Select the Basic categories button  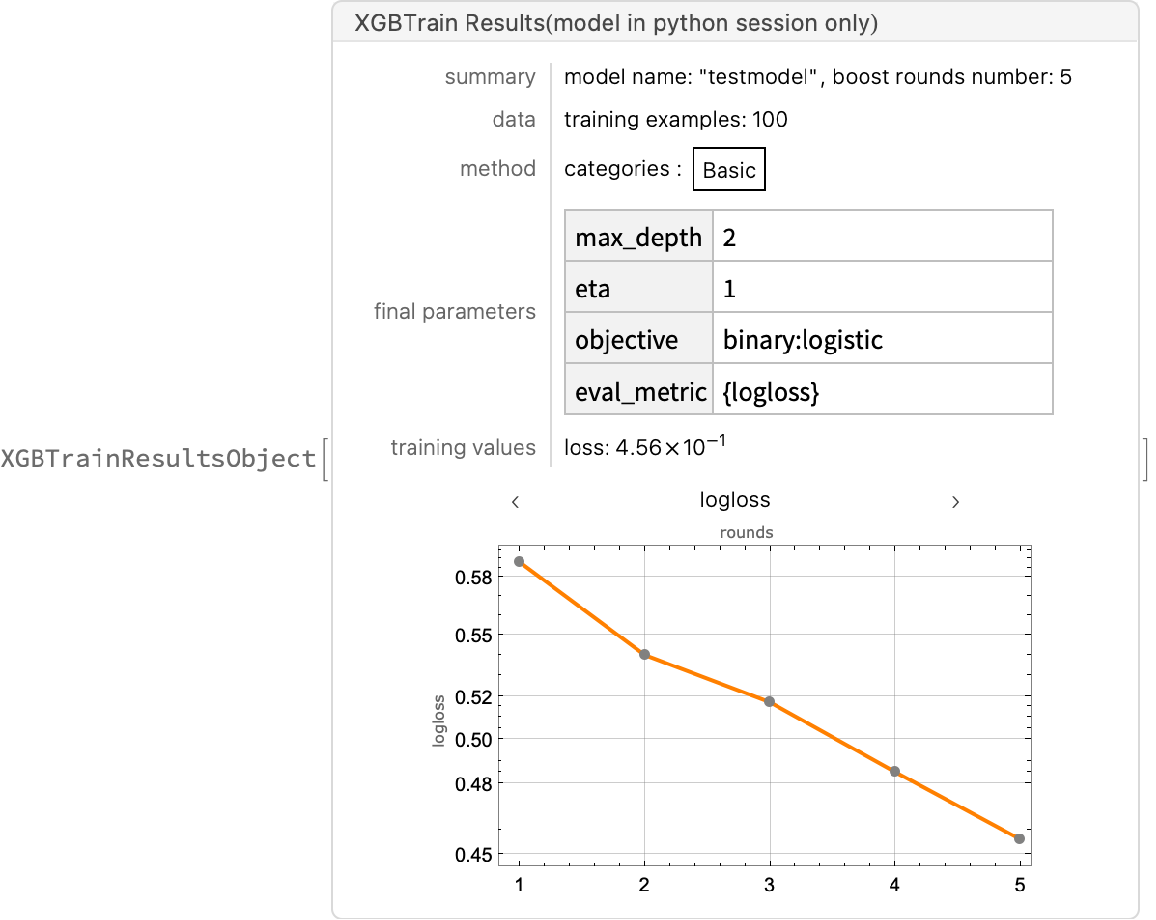click(729, 170)
